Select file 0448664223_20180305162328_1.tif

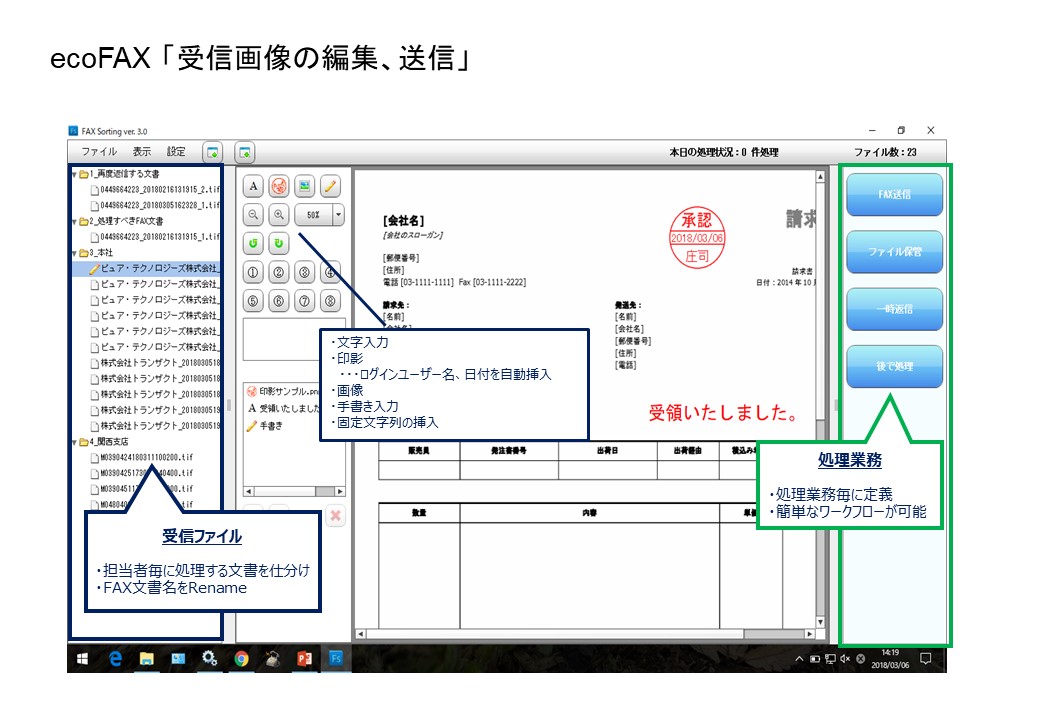155,206
